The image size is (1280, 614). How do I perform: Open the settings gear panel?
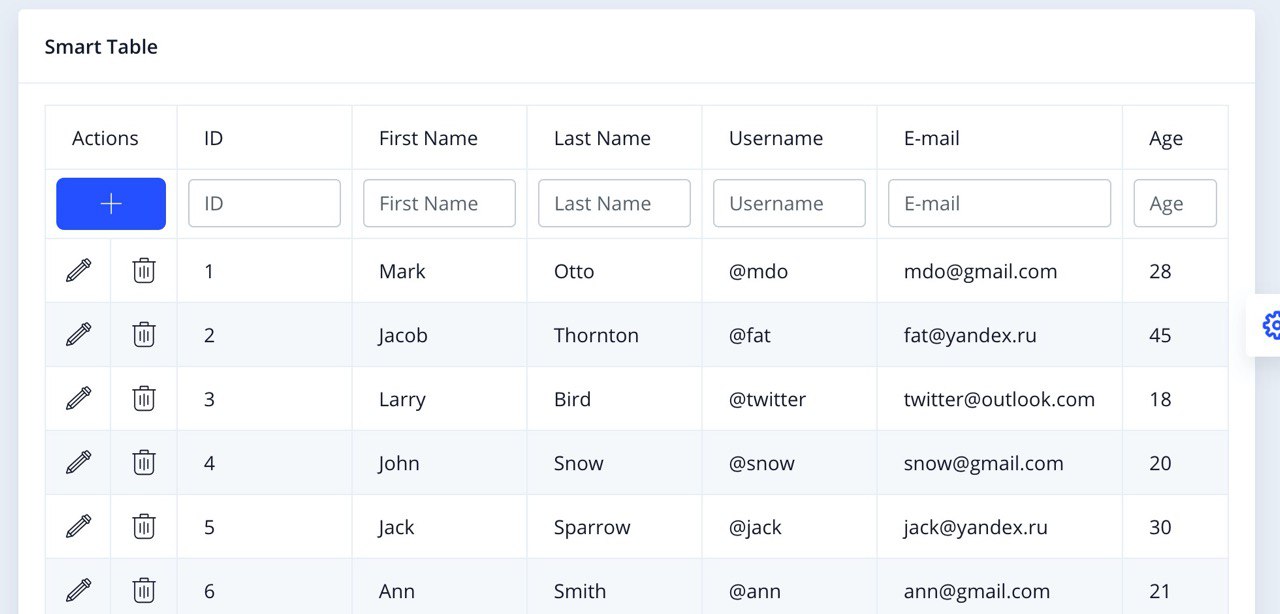pos(1270,325)
